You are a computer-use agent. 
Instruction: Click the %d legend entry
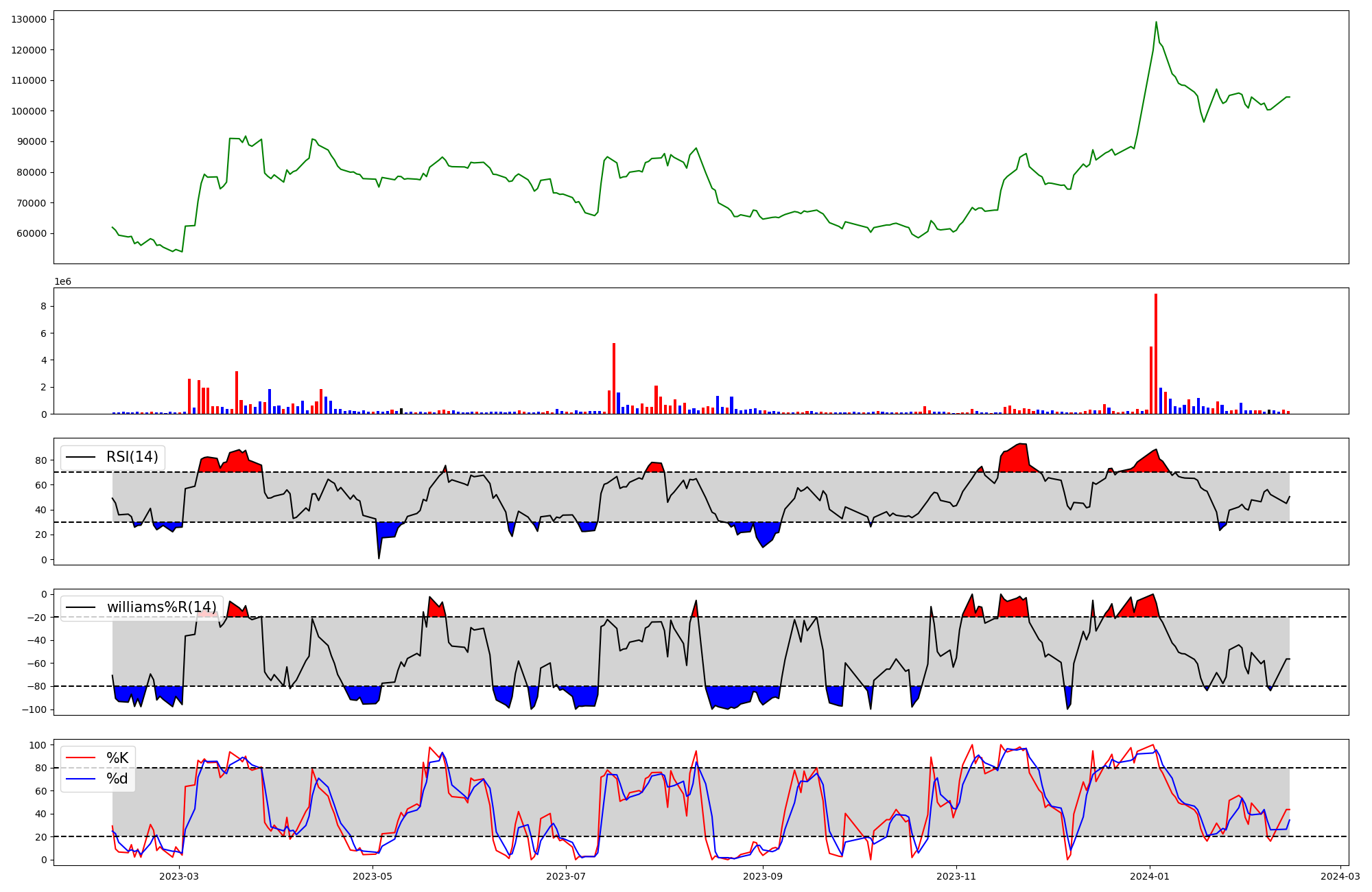point(117,779)
